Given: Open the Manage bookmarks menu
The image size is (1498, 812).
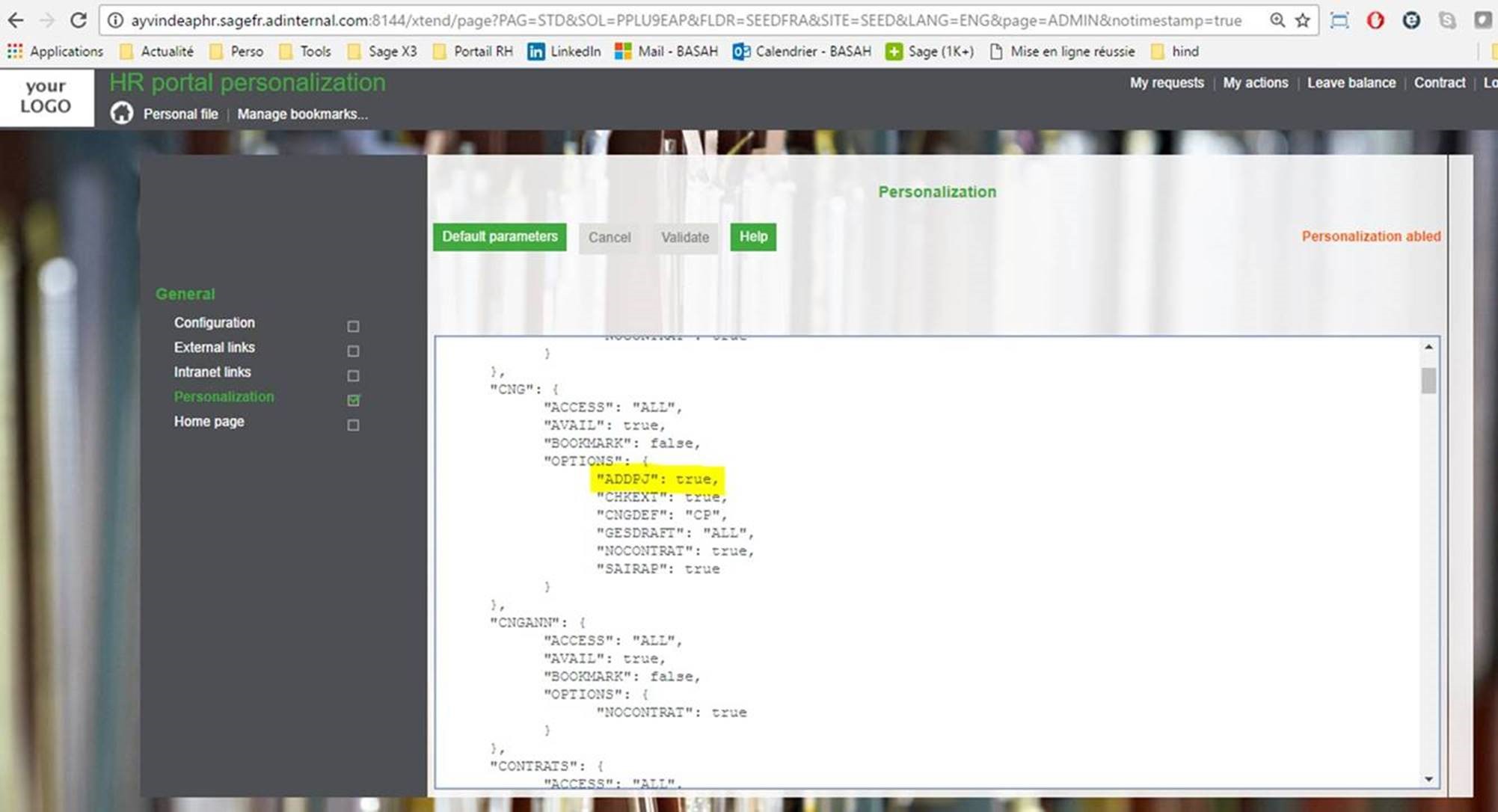Looking at the screenshot, I should (x=301, y=113).
